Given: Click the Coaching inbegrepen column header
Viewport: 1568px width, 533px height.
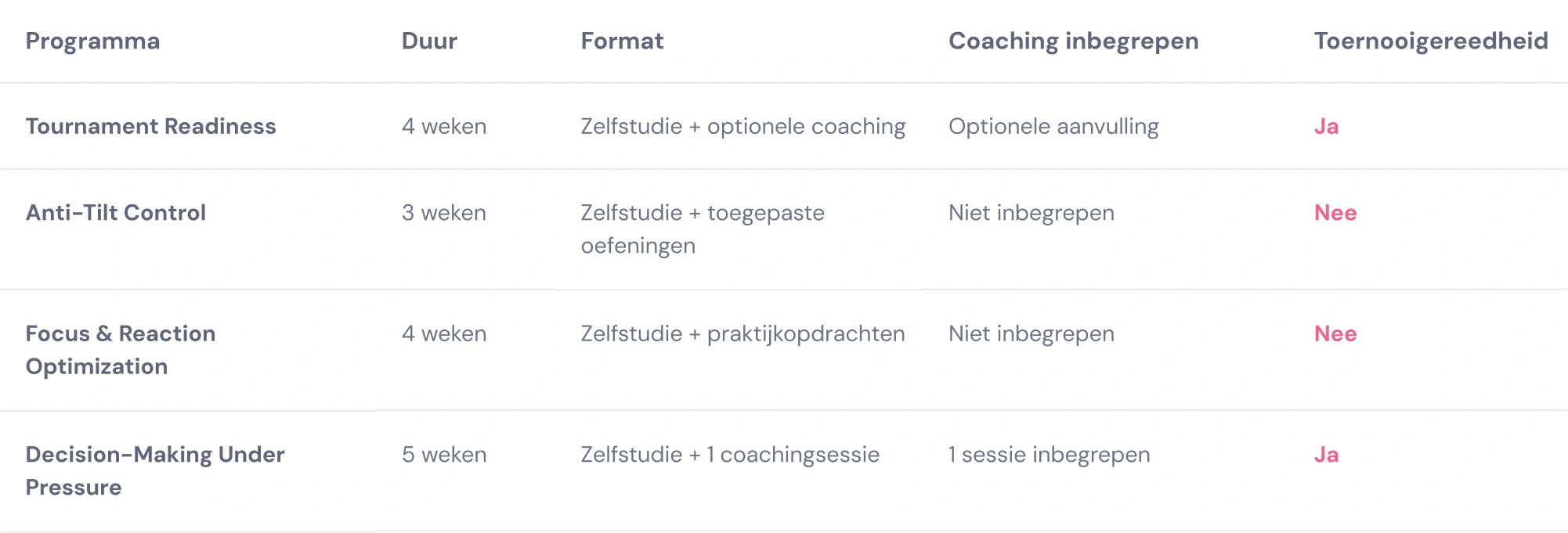Looking at the screenshot, I should tap(1073, 41).
